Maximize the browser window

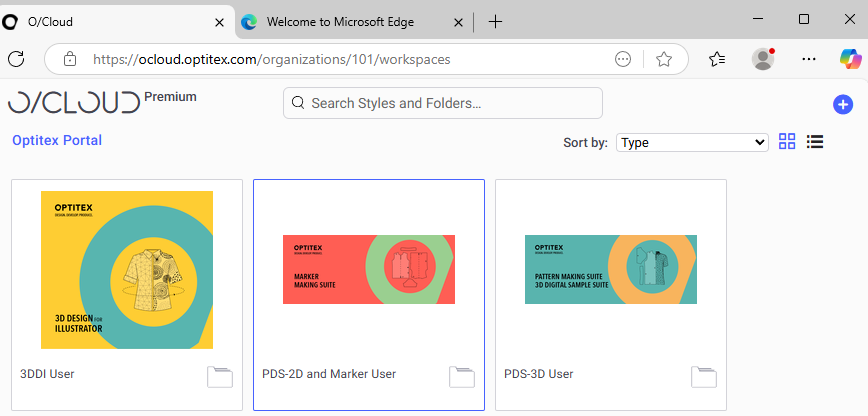804,19
